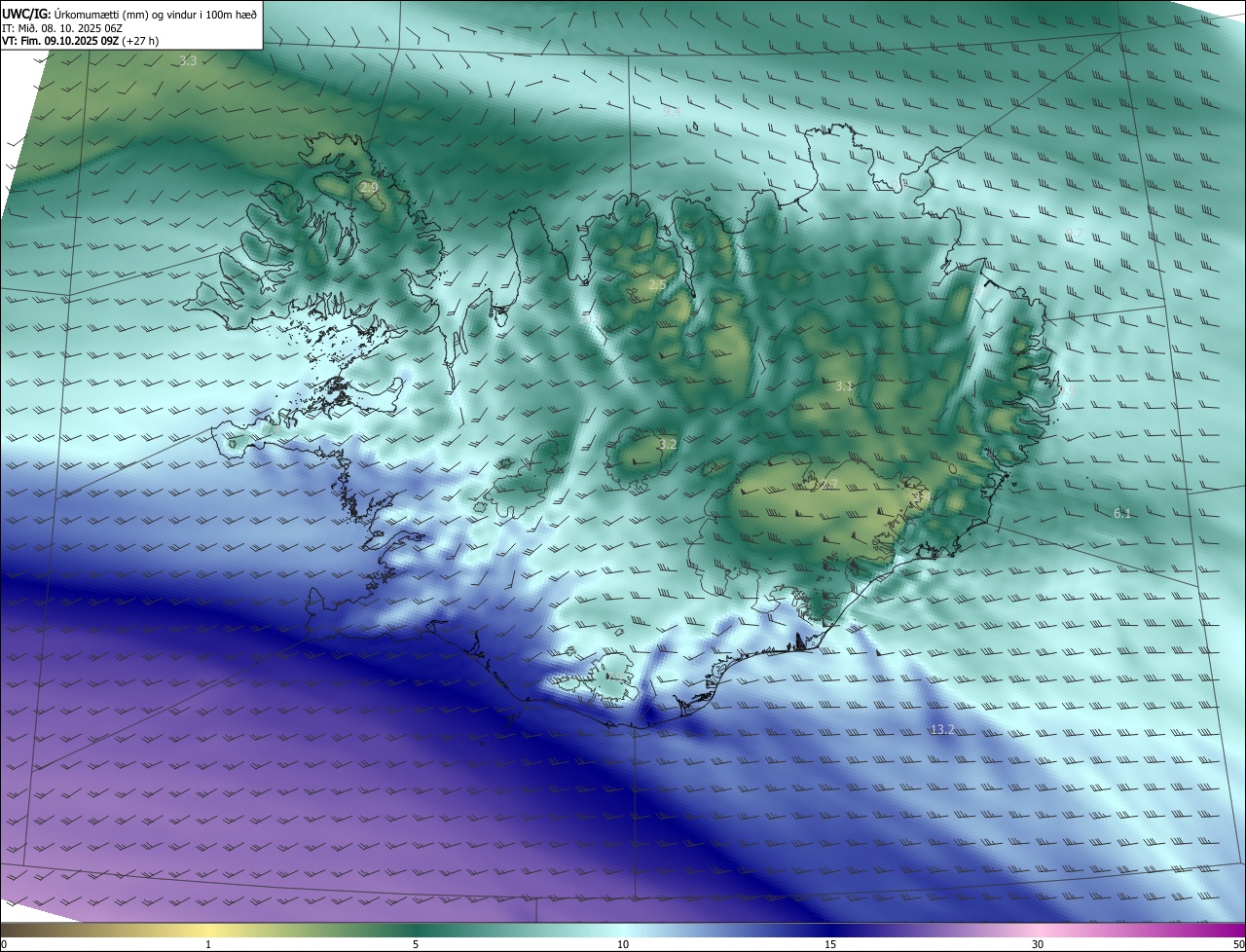Viewport: 1246px width, 952px height.
Task: Click the colorbar tick label 1
Action: 208,944
